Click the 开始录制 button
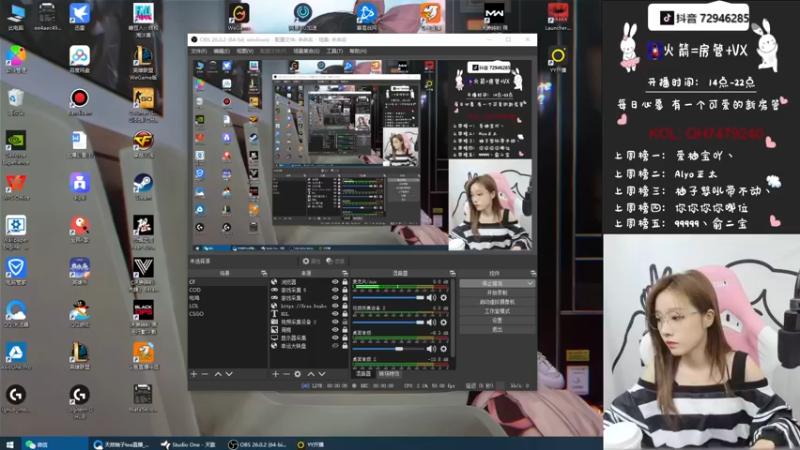 click(497, 292)
